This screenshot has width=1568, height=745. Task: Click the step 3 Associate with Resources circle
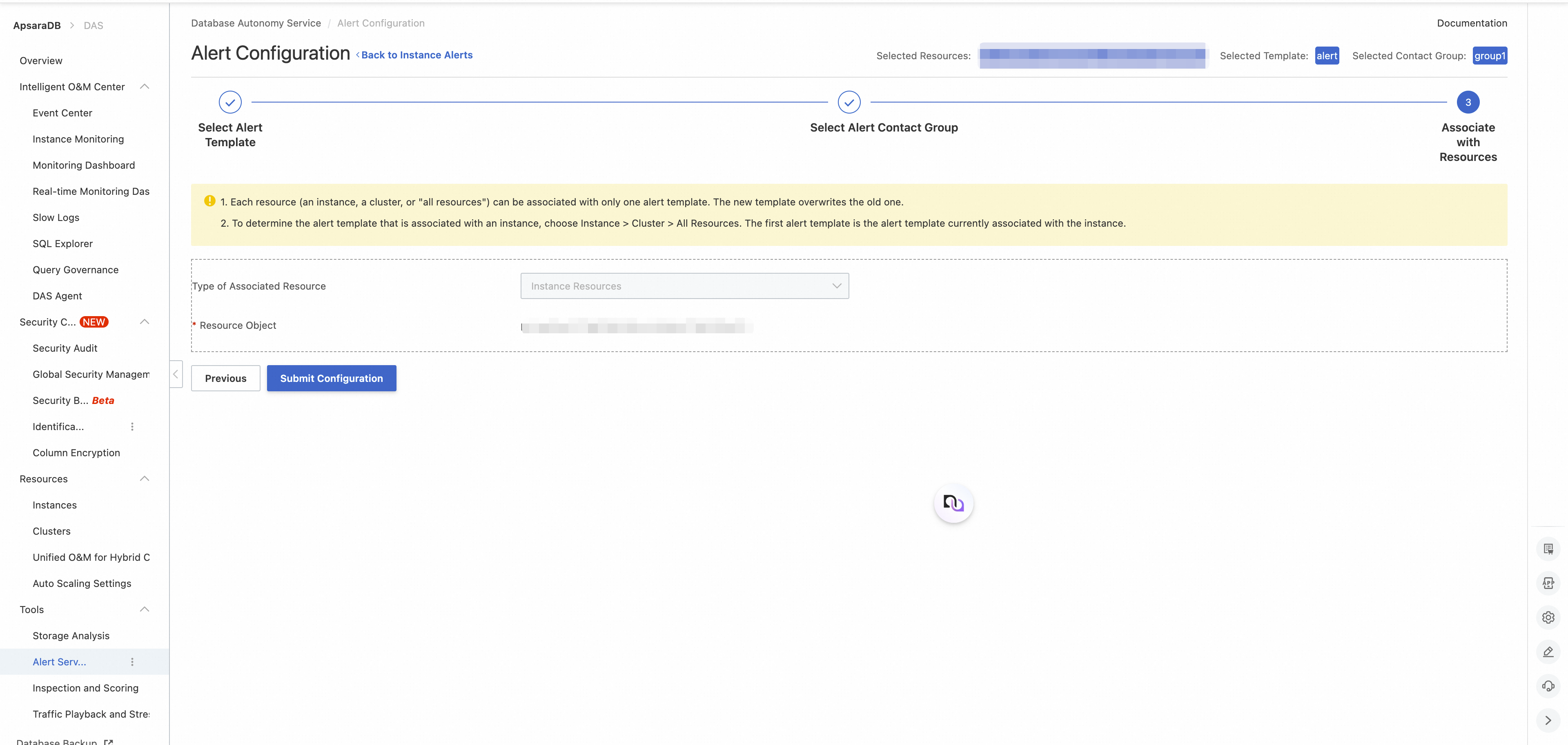pos(1468,102)
